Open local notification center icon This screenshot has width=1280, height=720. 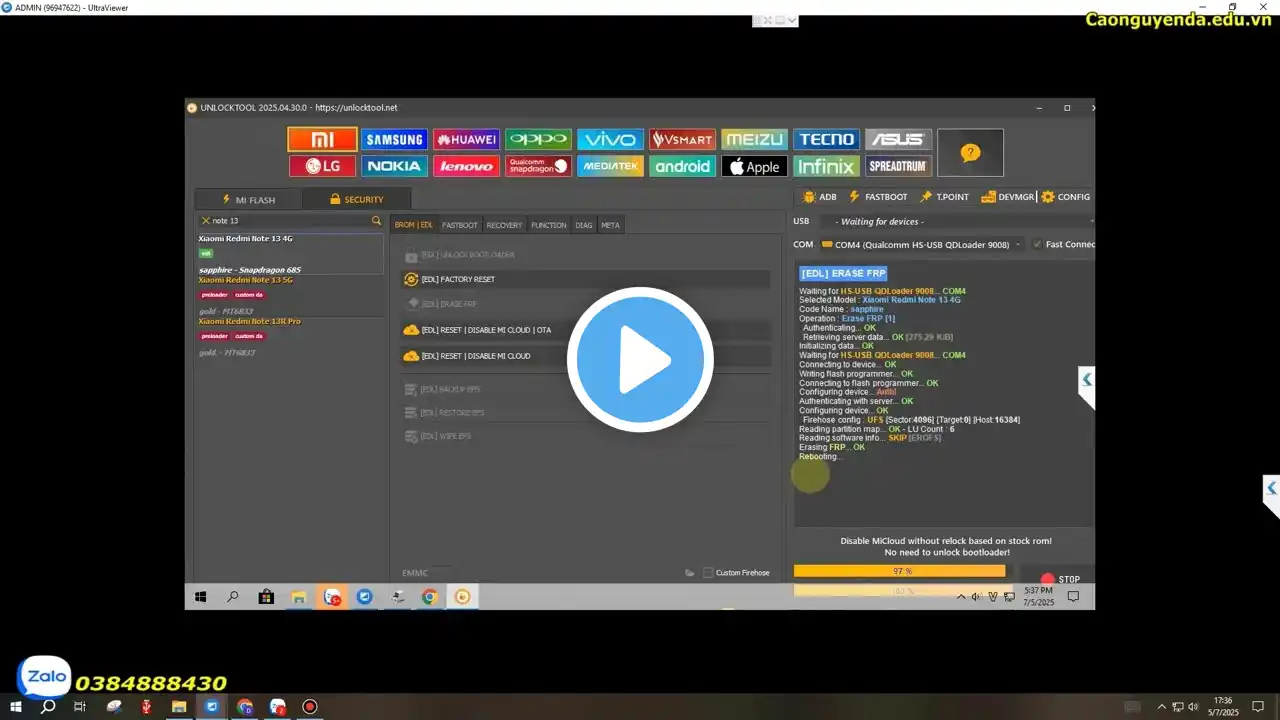pyautogui.click(x=1259, y=707)
